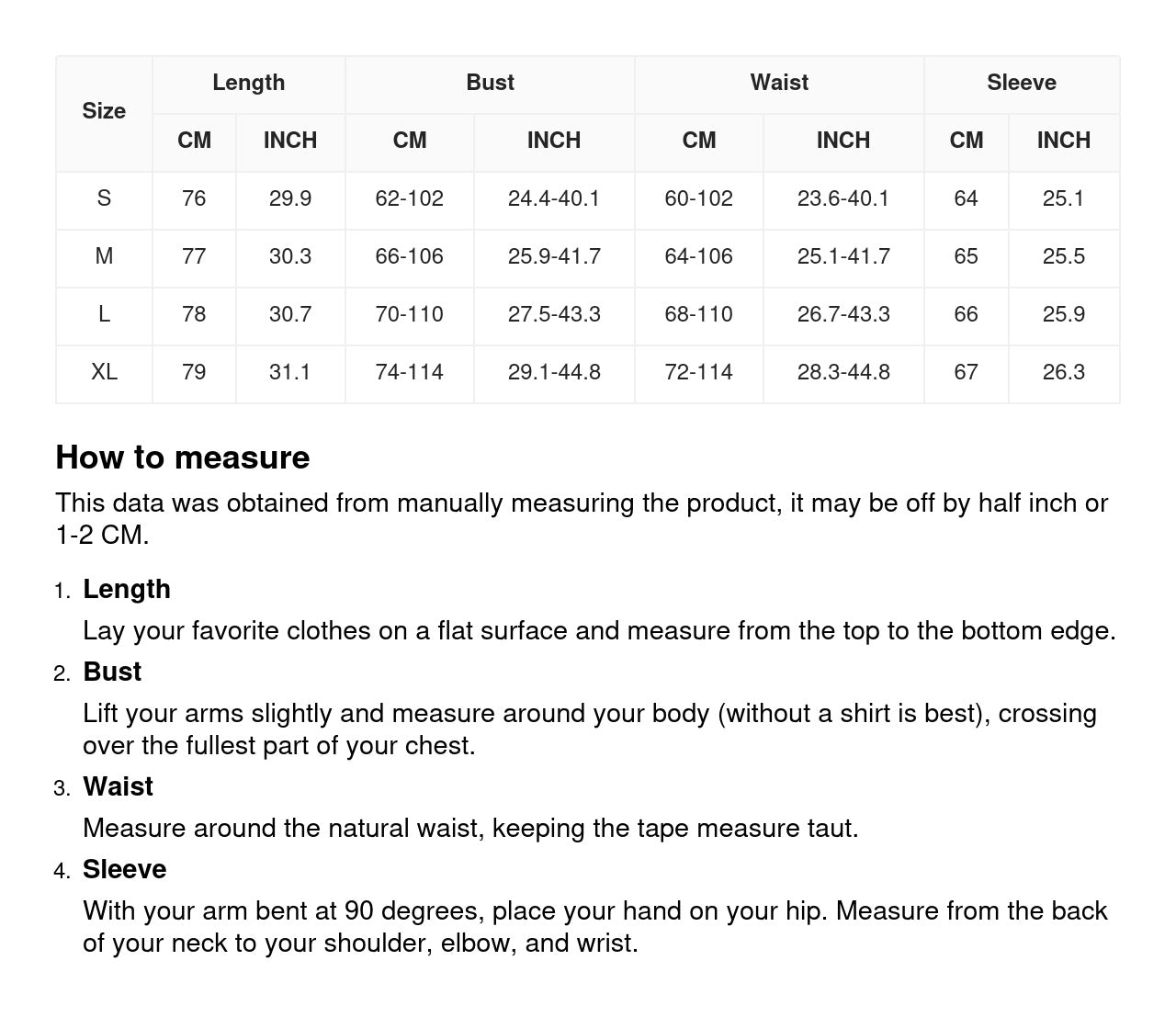The image size is (1176, 1017).
Task: Click the 28.3-44.8 waist inch cell
Action: (842, 372)
